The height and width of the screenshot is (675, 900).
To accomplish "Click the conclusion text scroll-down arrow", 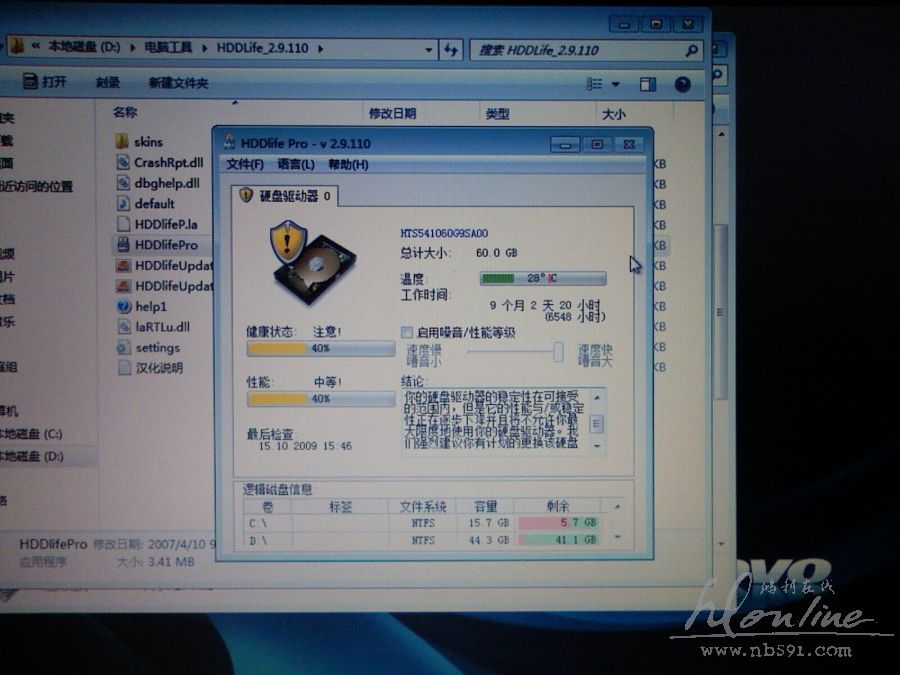I will tap(597, 446).
